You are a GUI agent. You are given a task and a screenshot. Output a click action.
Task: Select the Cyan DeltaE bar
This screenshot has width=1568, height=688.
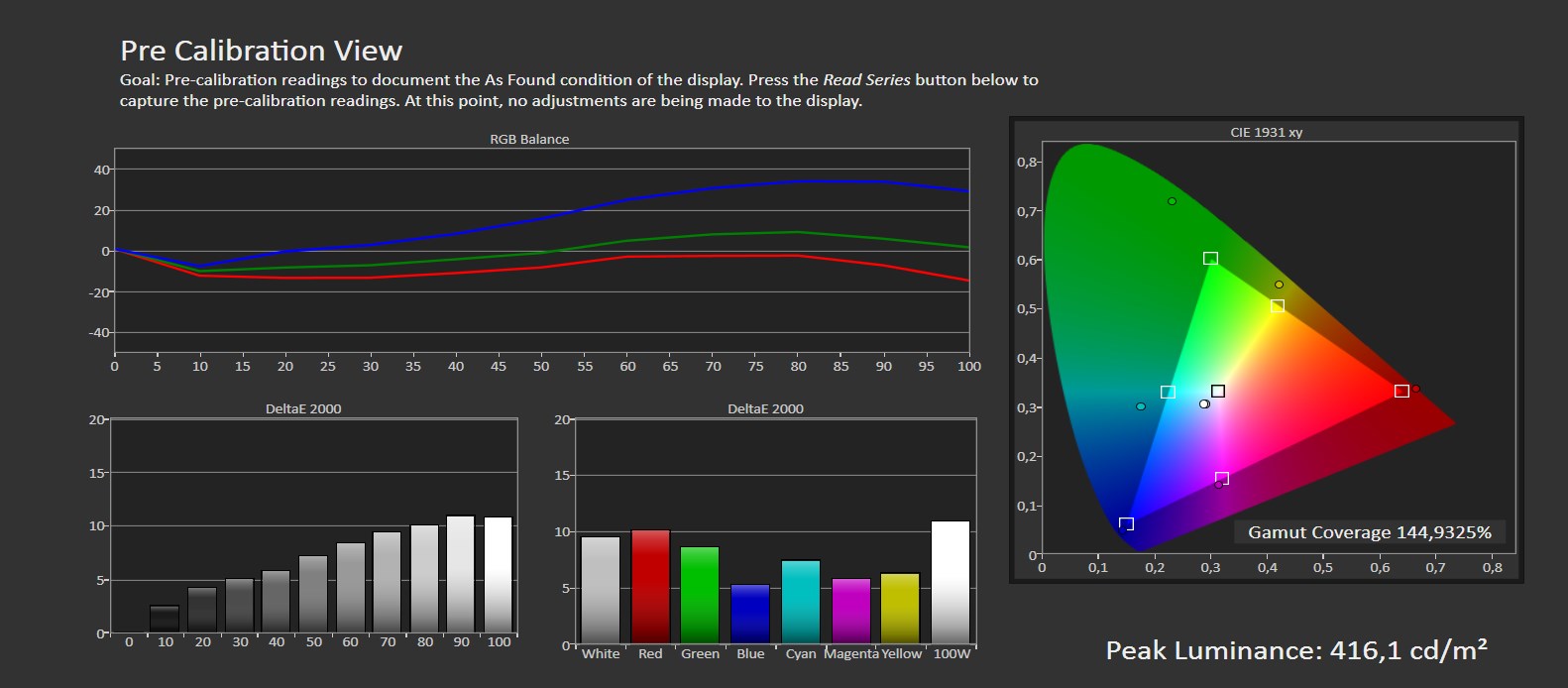pyautogui.click(x=801, y=602)
